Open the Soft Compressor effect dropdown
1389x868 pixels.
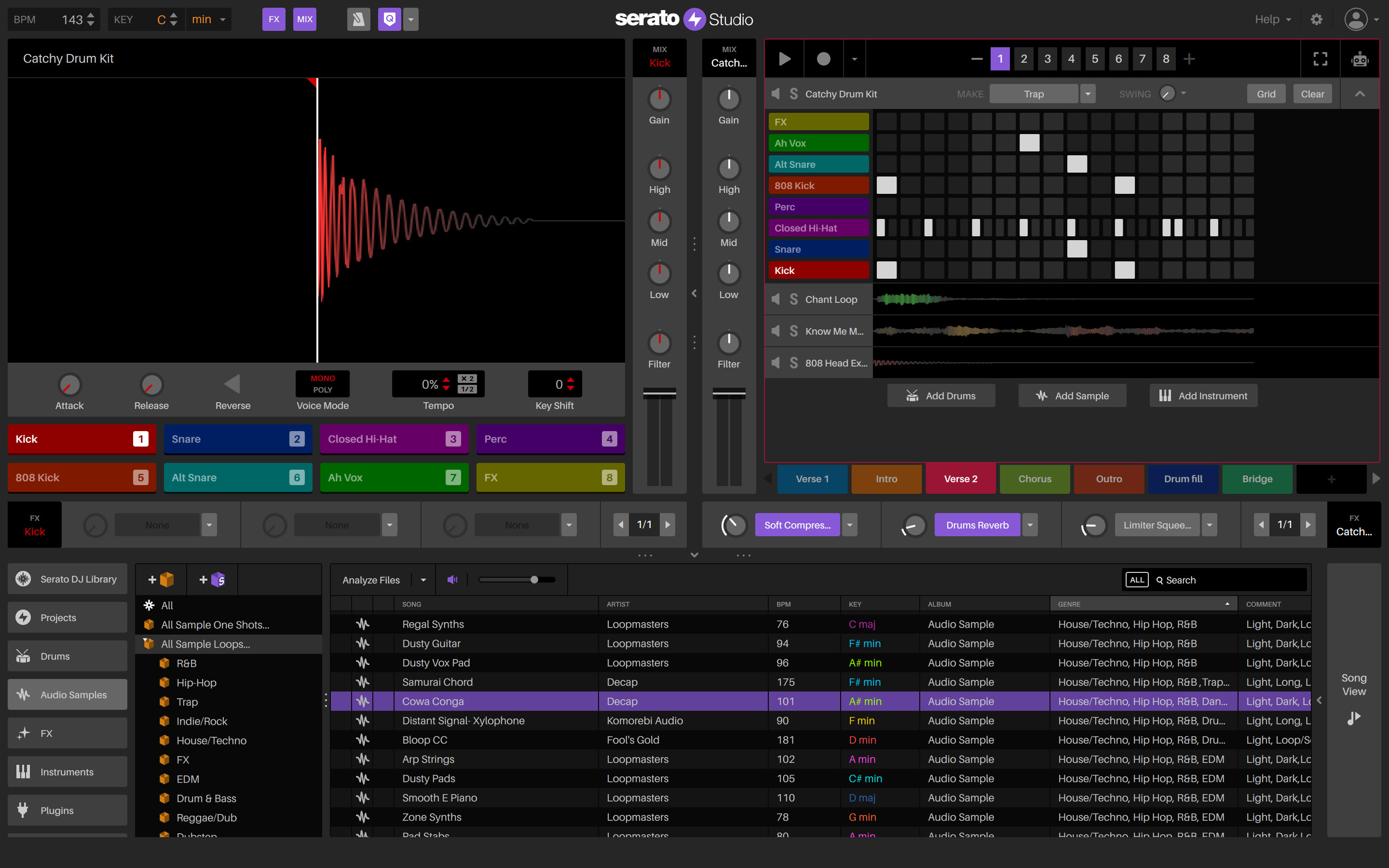(x=849, y=525)
